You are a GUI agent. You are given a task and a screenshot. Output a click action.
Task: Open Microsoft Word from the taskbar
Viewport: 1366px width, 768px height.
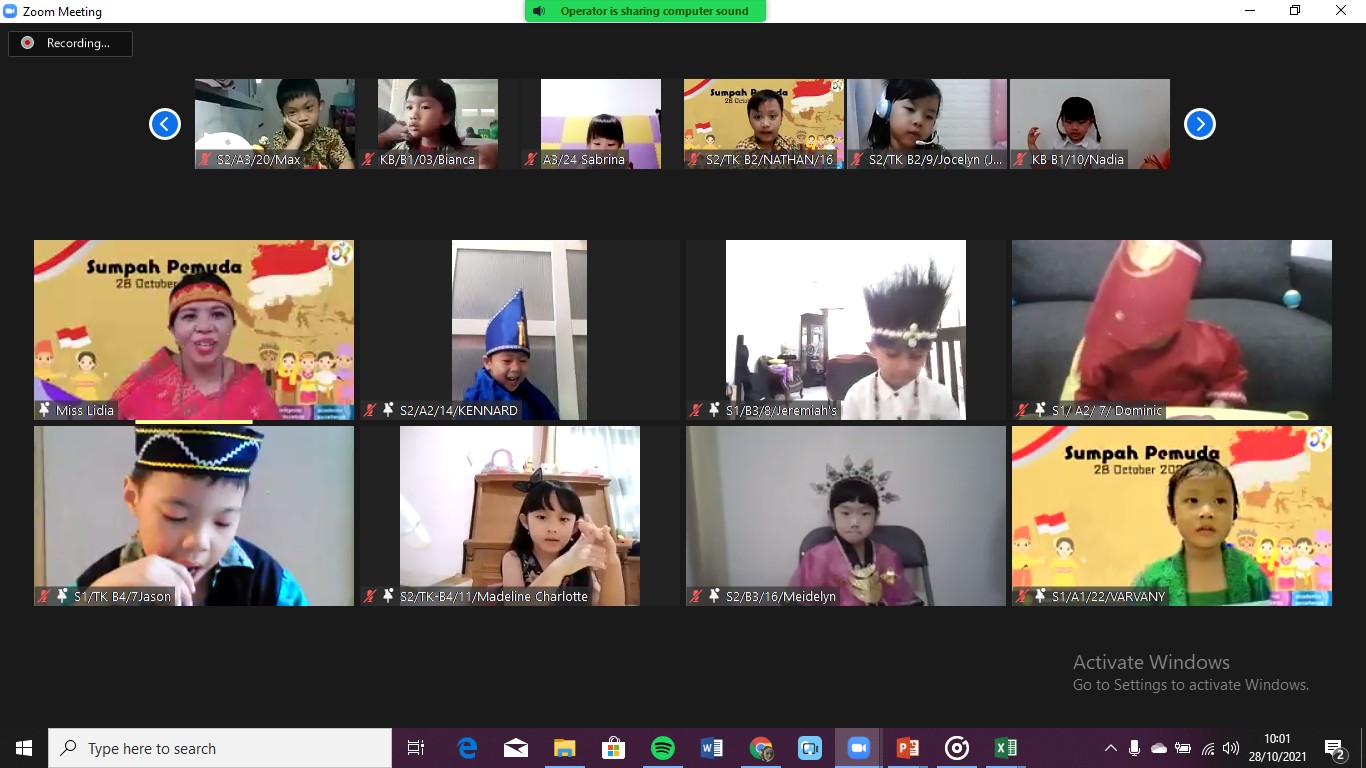pos(711,748)
